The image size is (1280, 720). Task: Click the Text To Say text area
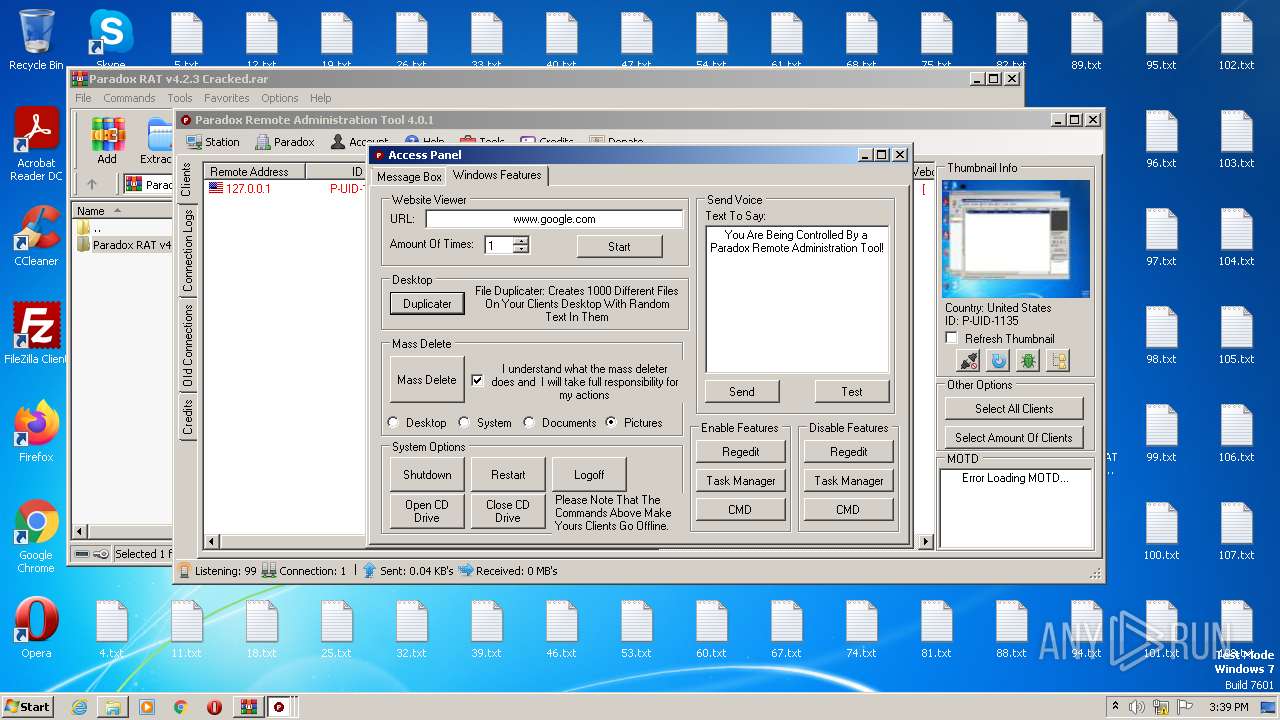(797, 299)
